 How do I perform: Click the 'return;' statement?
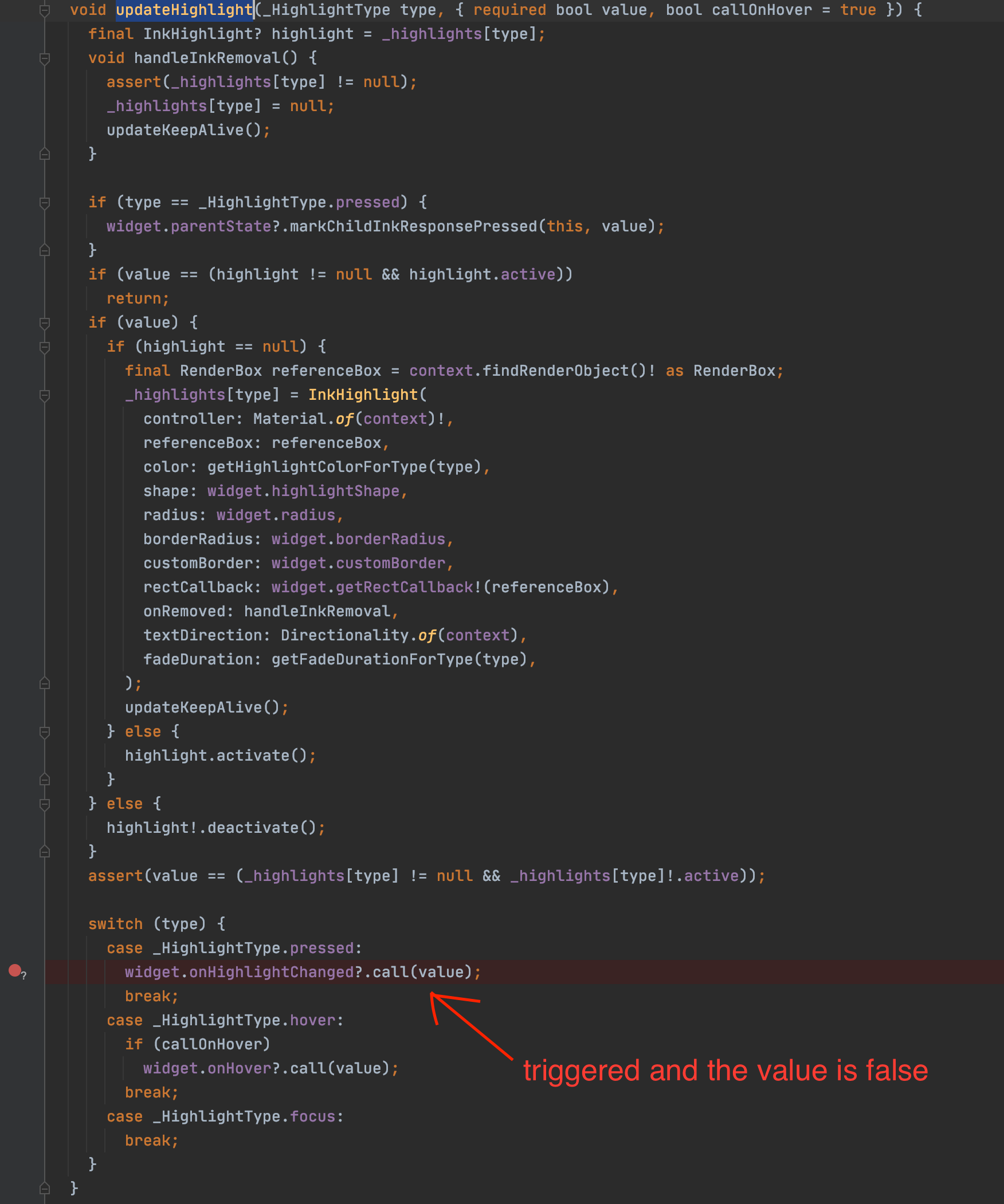pyautogui.click(x=138, y=298)
